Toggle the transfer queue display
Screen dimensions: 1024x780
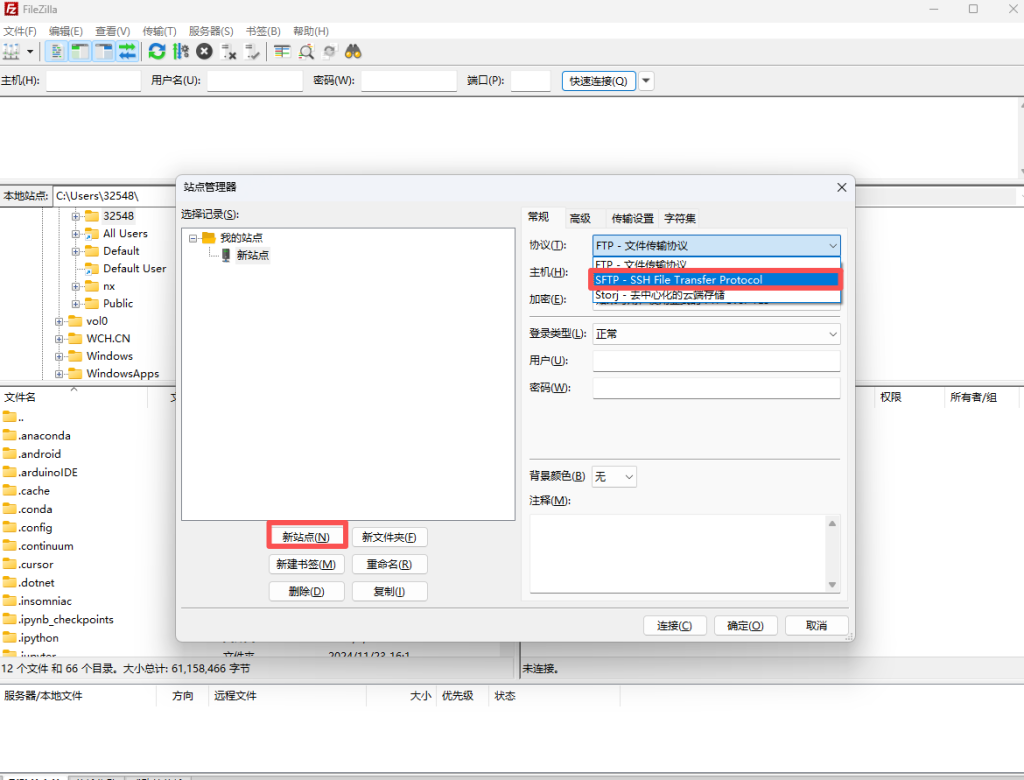click(x=127, y=51)
